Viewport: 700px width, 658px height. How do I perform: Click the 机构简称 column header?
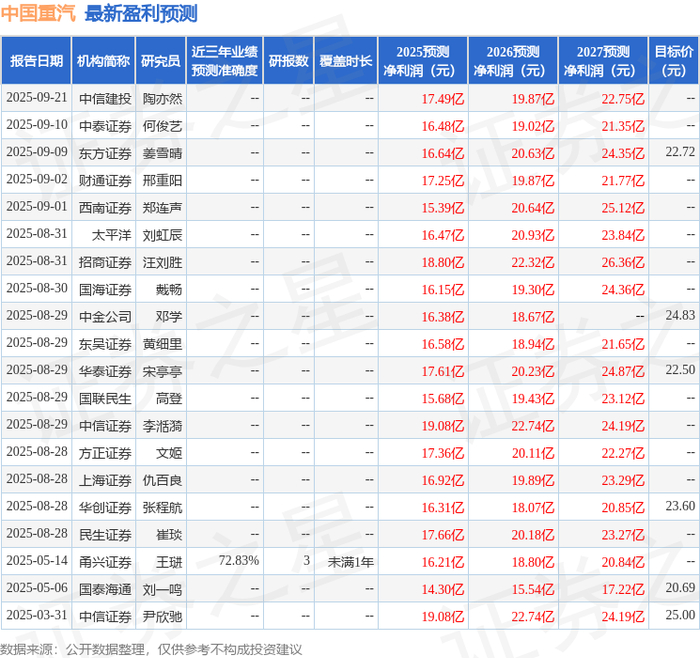[x=104, y=61]
